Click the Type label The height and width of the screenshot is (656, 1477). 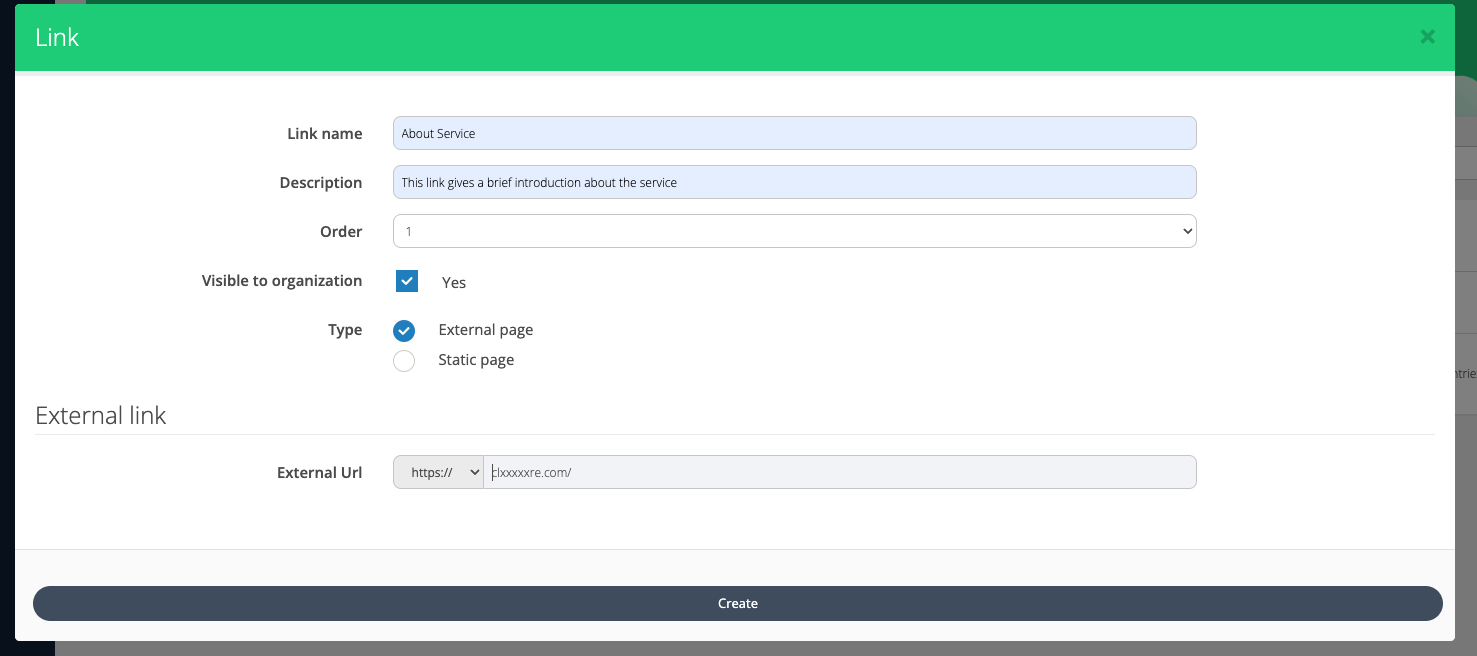[345, 330]
